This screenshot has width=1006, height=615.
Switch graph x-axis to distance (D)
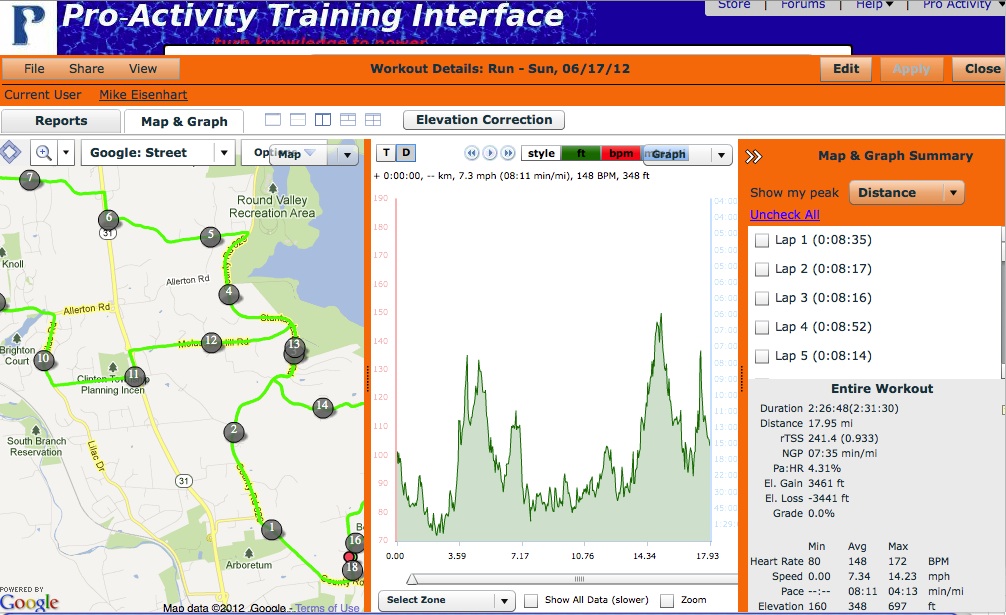click(405, 153)
